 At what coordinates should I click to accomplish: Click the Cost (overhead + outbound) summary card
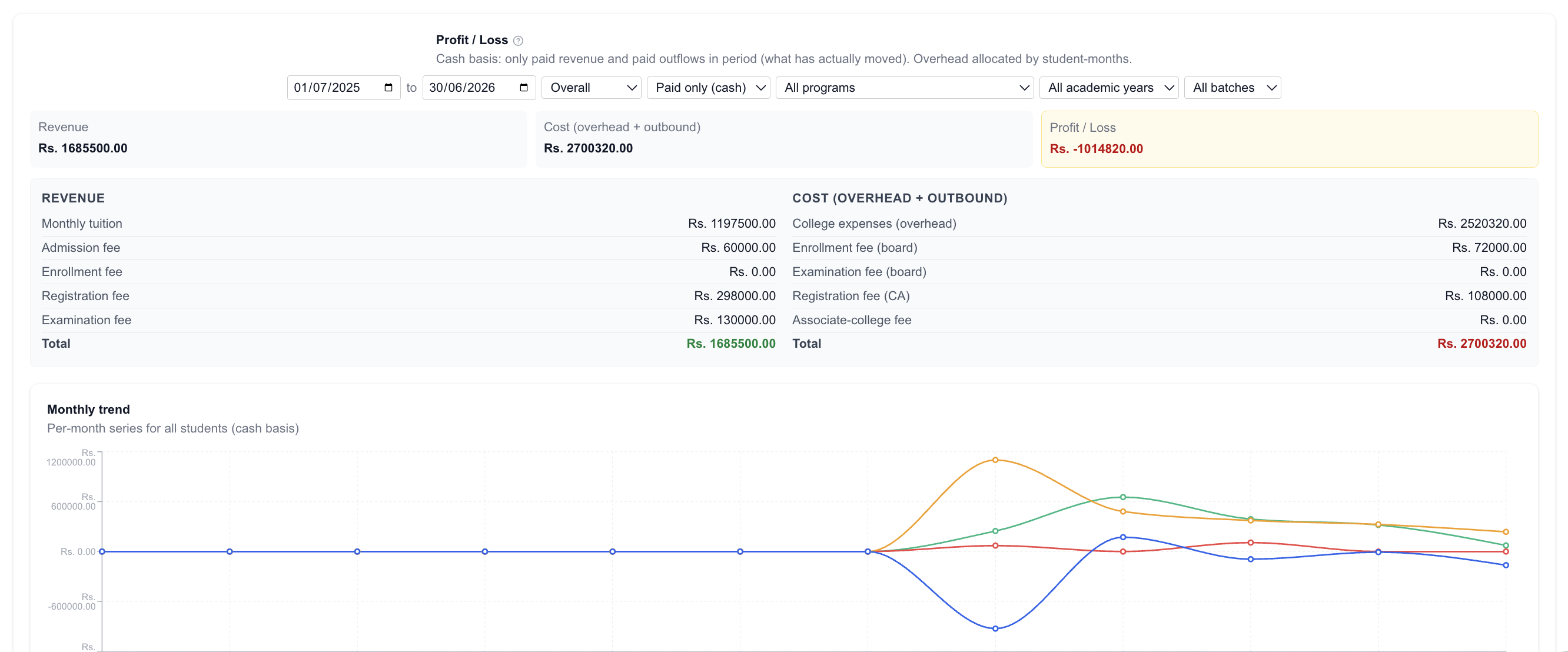(784, 139)
